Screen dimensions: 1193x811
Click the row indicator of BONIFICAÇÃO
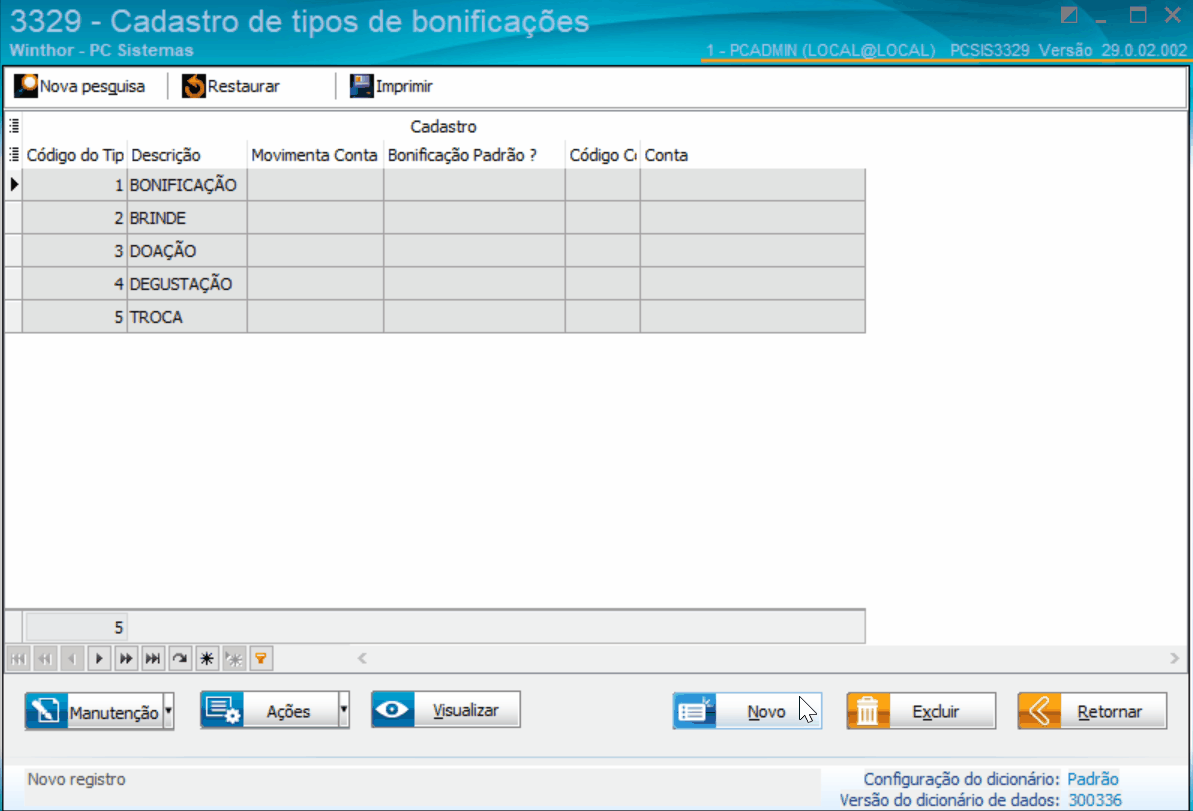[14, 185]
